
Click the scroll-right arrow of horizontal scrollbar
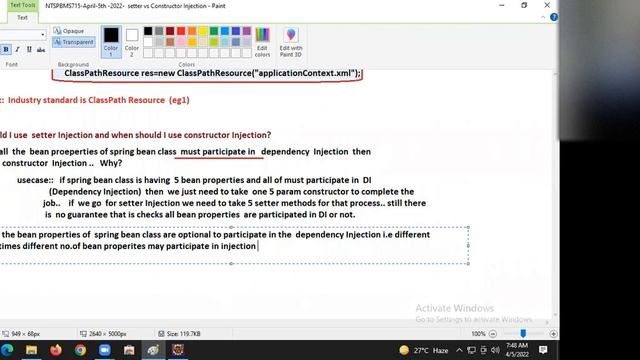pyautogui.click(x=547, y=322)
